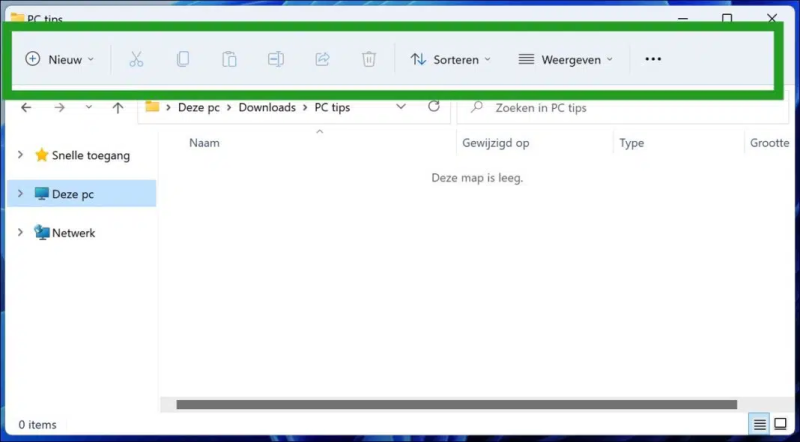The height and width of the screenshot is (442, 800).
Task: Select Netwerk in the navigation pane
Action: click(x=73, y=233)
